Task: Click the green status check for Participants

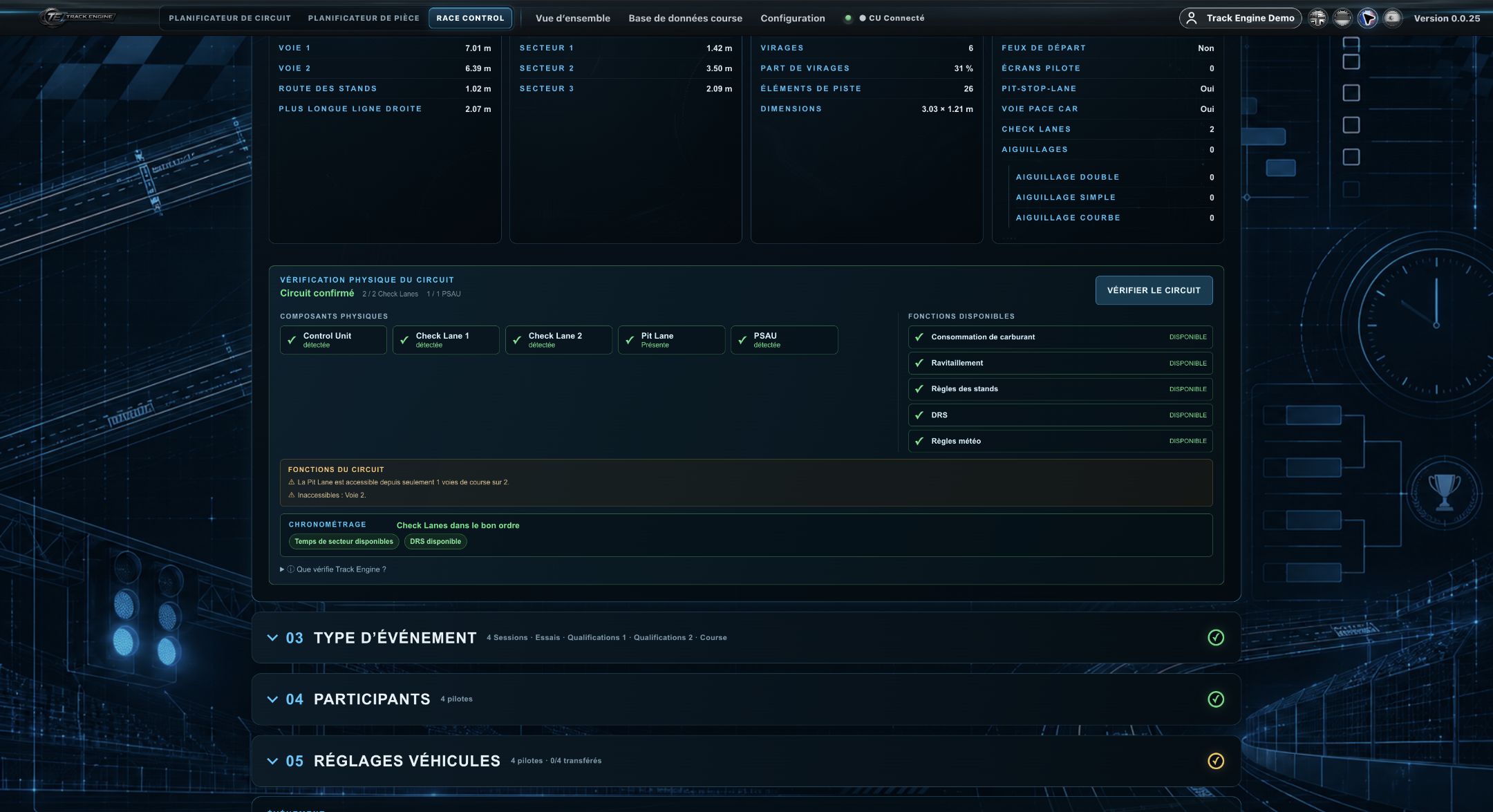Action: (x=1216, y=699)
